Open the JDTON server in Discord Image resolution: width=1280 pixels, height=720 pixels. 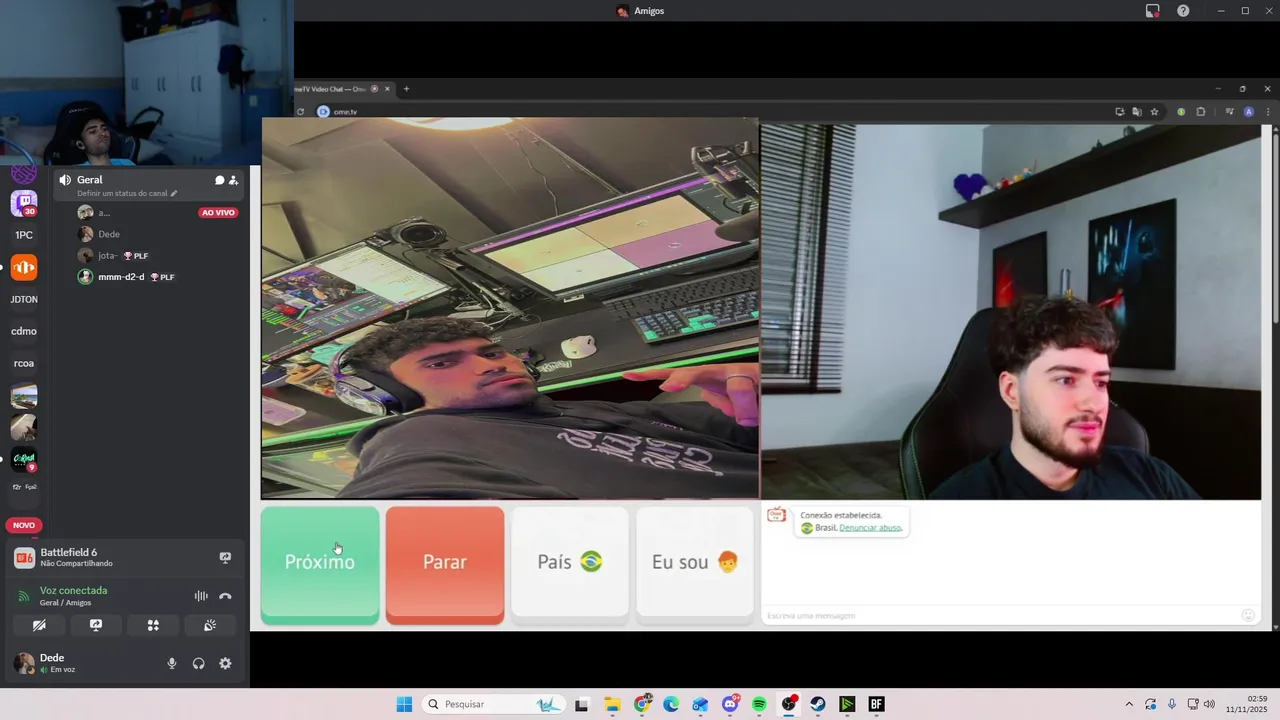[x=24, y=299]
